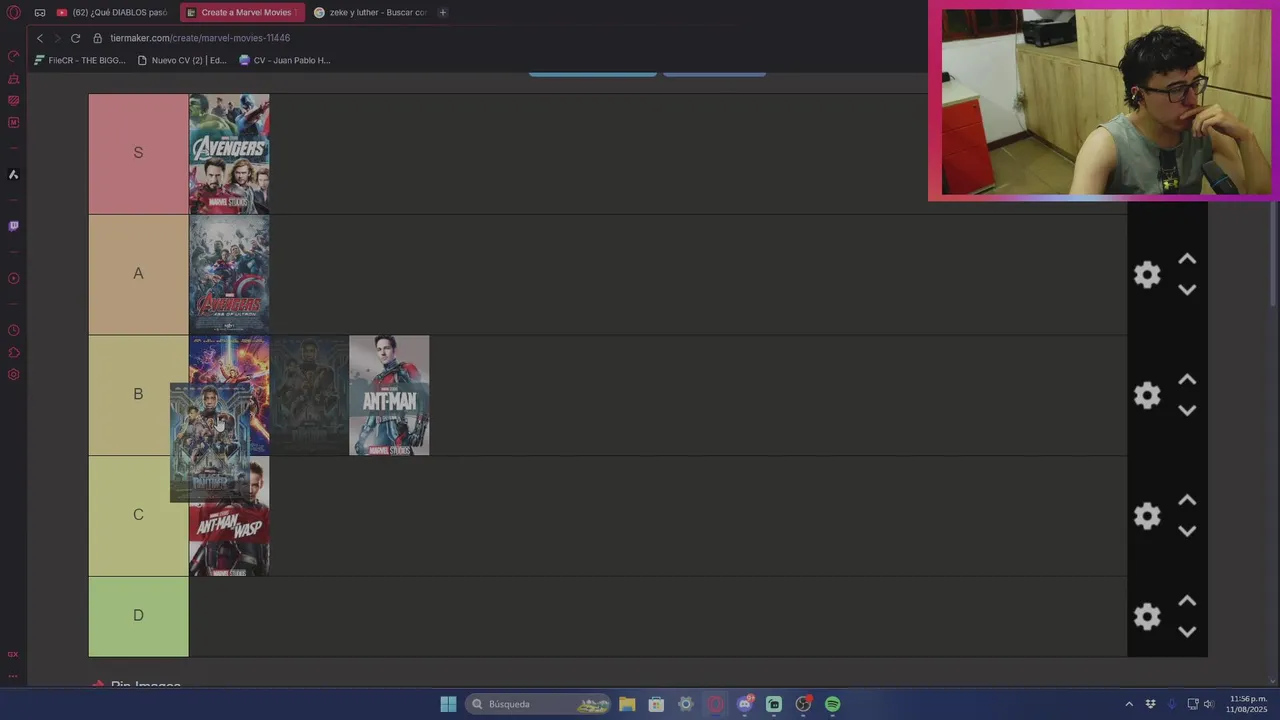Select the D tier label
1280x720 pixels.
pyautogui.click(x=138, y=616)
